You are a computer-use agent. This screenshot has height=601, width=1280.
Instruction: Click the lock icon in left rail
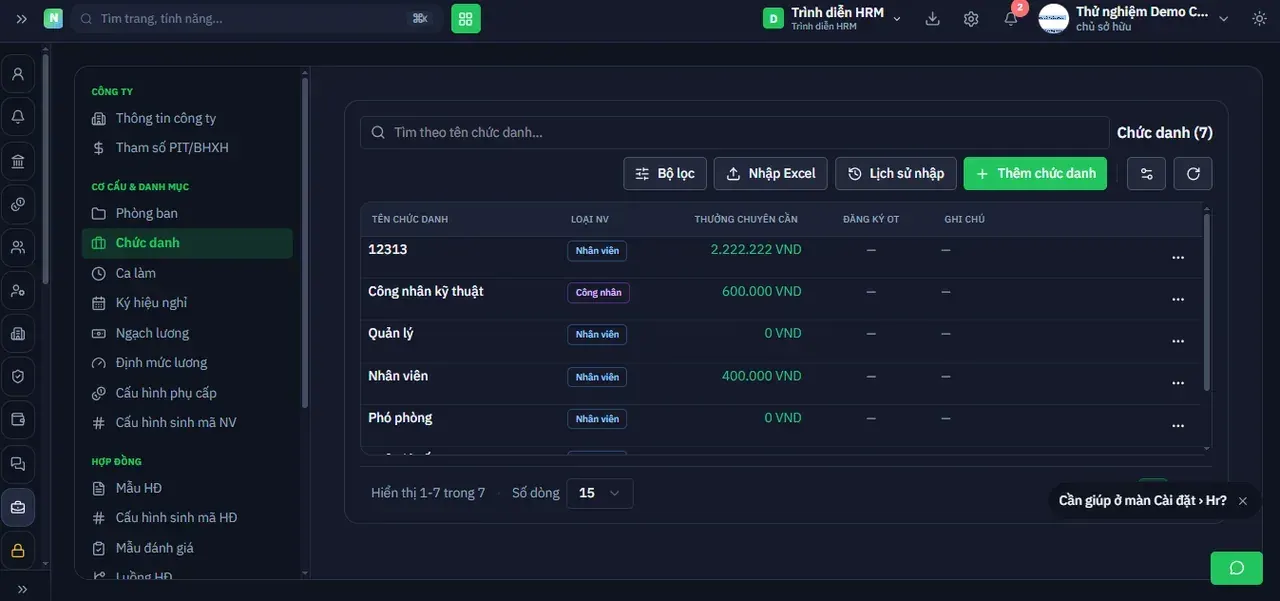click(18, 549)
